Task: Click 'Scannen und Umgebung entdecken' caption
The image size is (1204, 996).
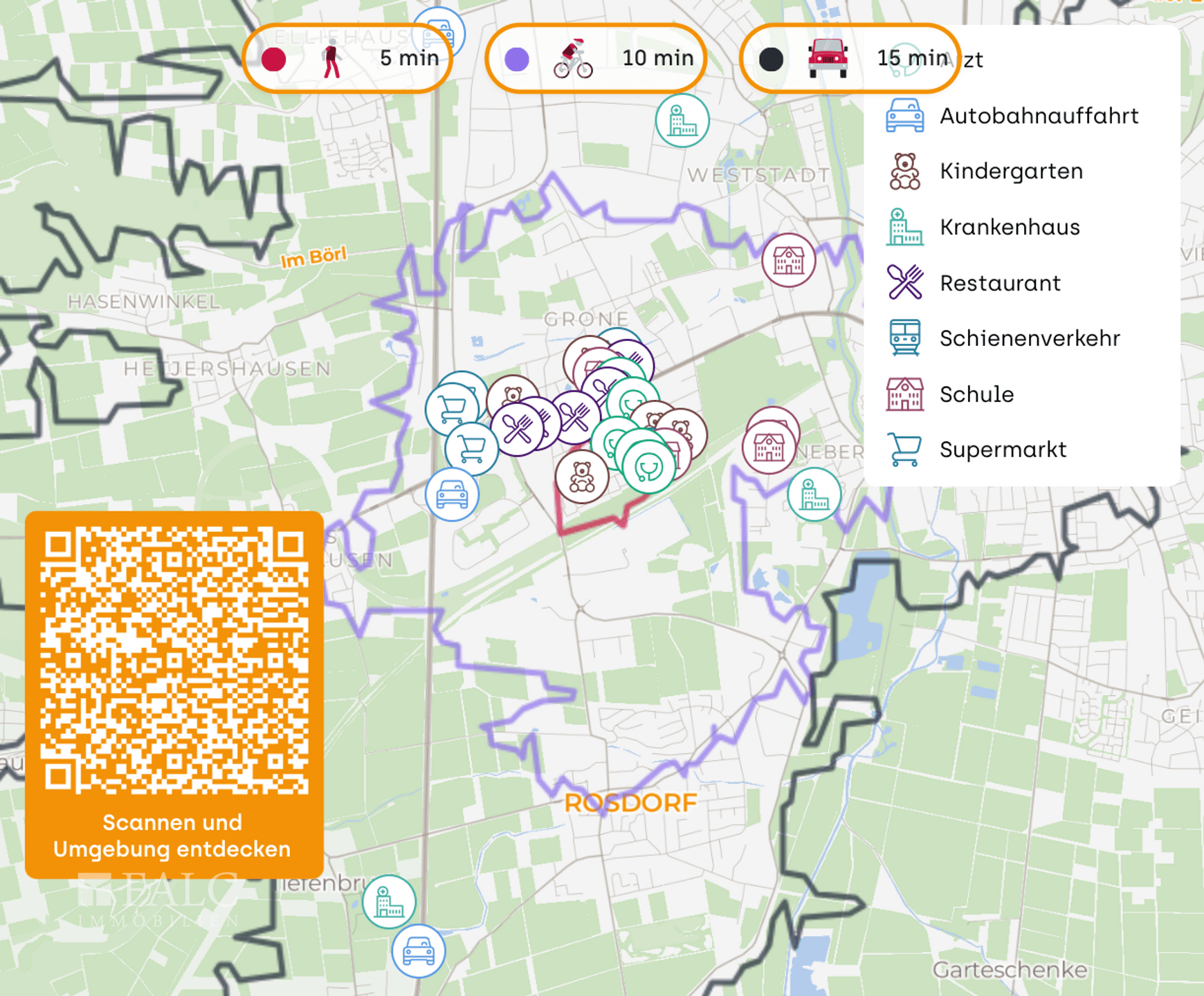Action: 172,836
